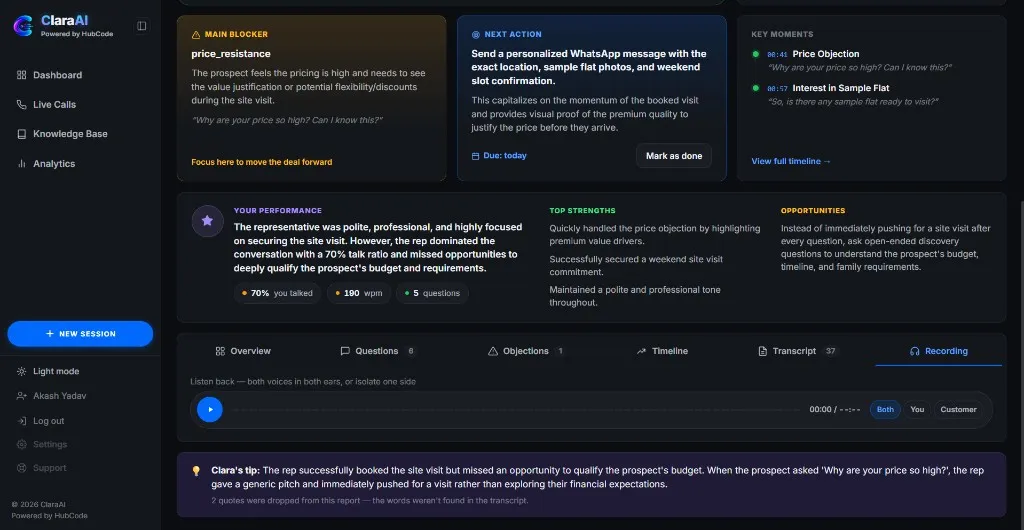Seek along the recording waveform bar
This screenshot has width=1024, height=530.
click(516, 410)
